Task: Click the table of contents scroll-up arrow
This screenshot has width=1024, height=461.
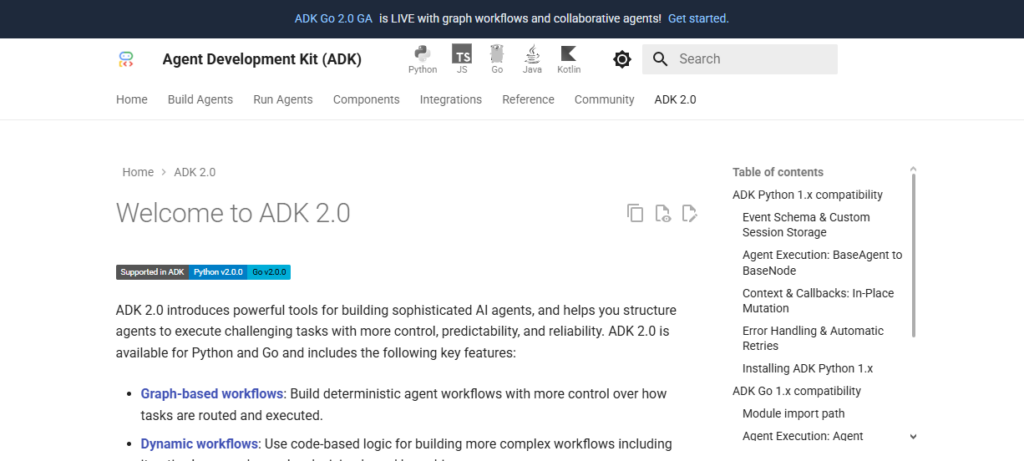Action: [913, 169]
